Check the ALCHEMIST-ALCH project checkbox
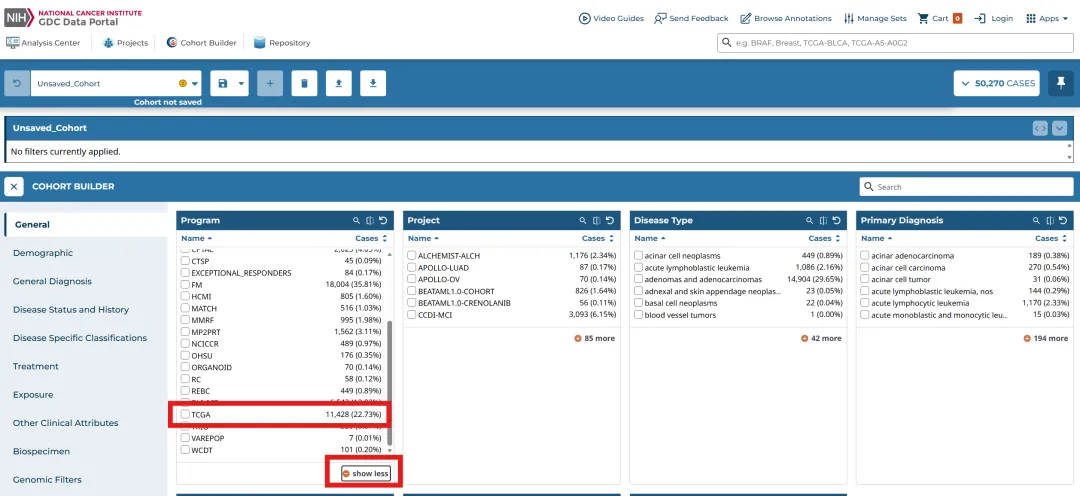The height and width of the screenshot is (496, 1080). (412, 256)
